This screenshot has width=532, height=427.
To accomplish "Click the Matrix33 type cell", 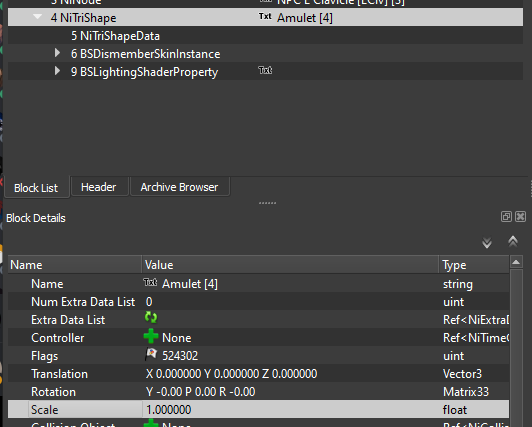I will 466,392.
